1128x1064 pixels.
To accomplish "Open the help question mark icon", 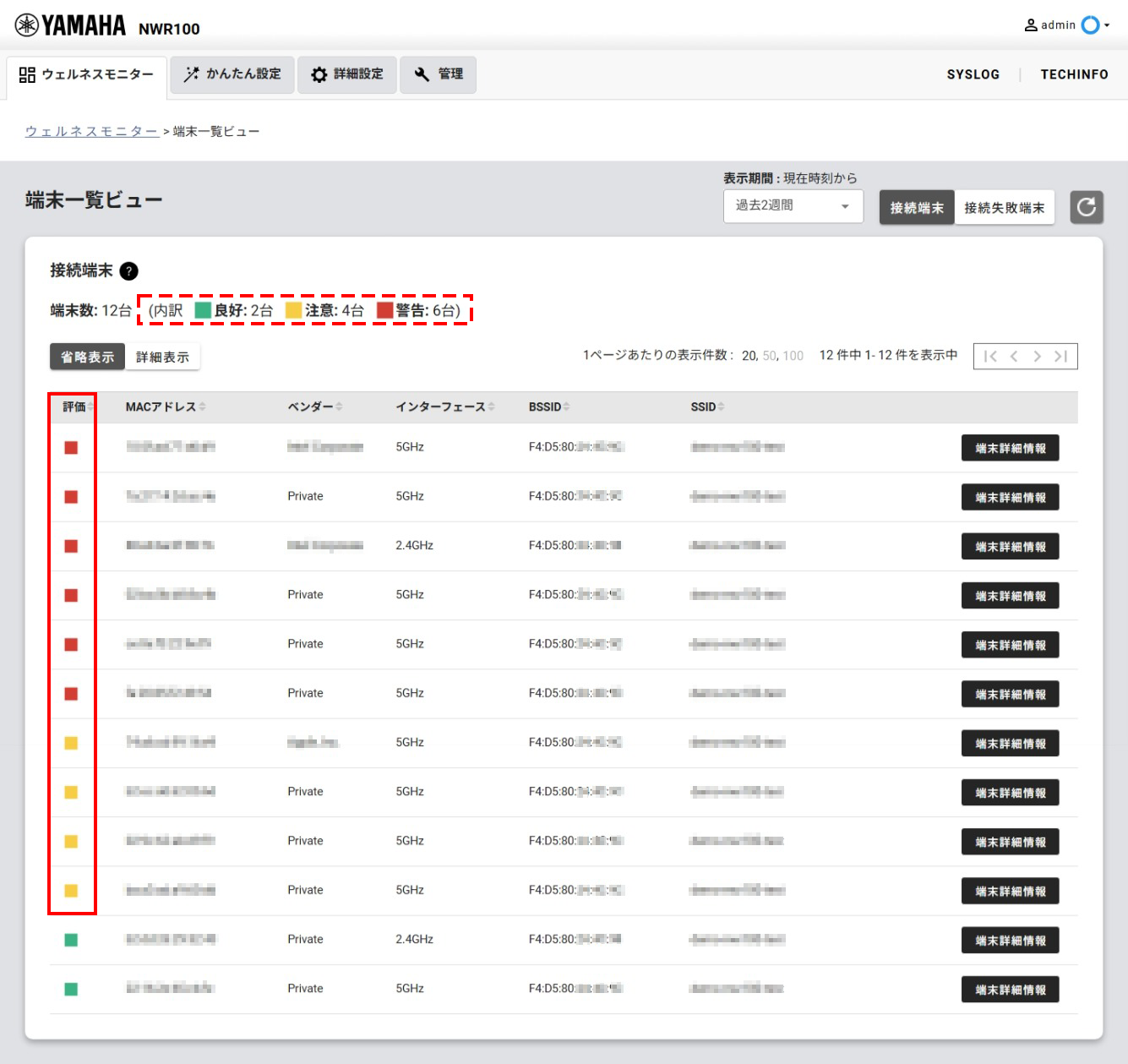I will [x=128, y=271].
